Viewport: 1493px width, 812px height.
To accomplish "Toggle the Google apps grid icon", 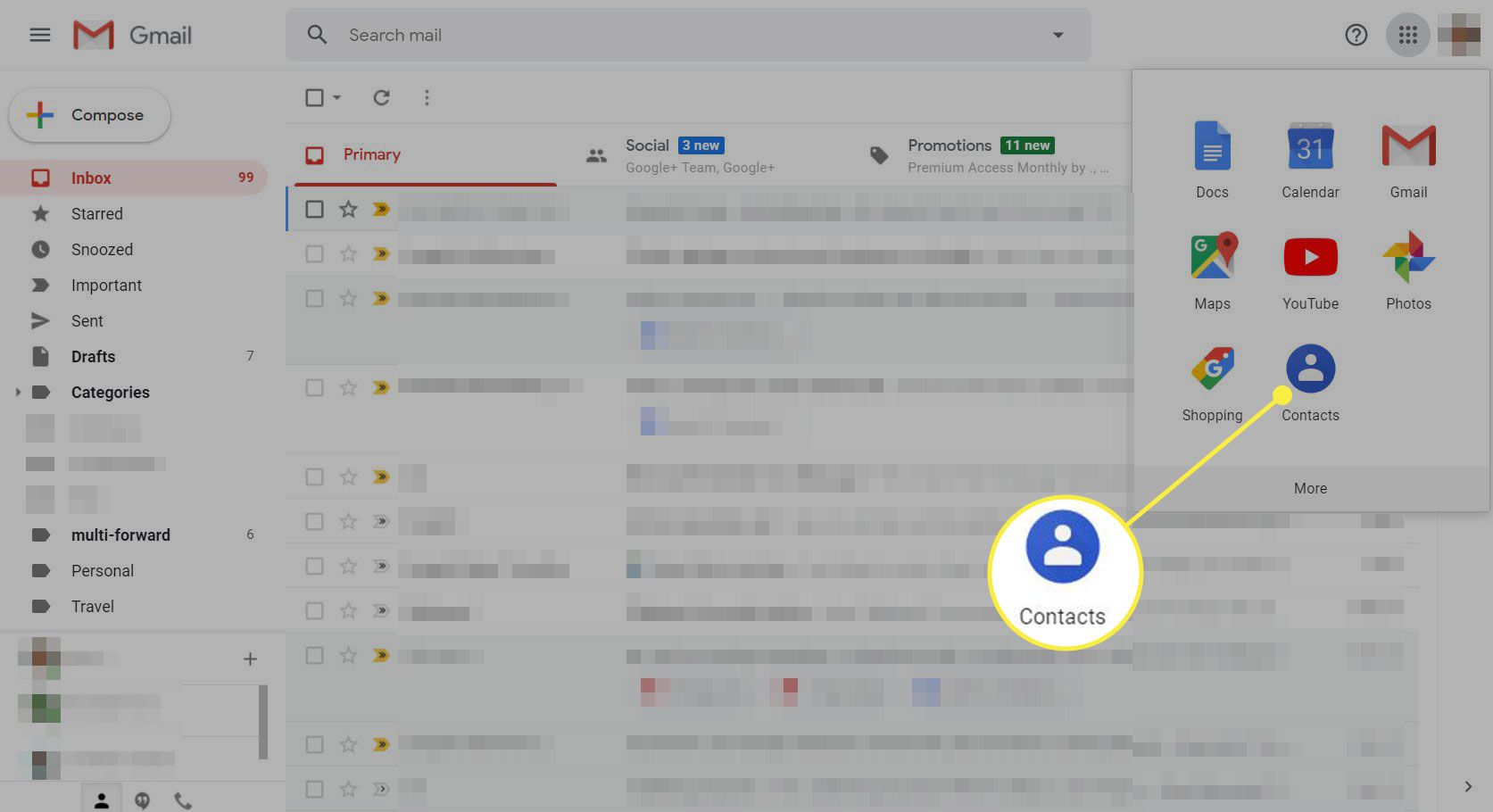I will pos(1407,35).
